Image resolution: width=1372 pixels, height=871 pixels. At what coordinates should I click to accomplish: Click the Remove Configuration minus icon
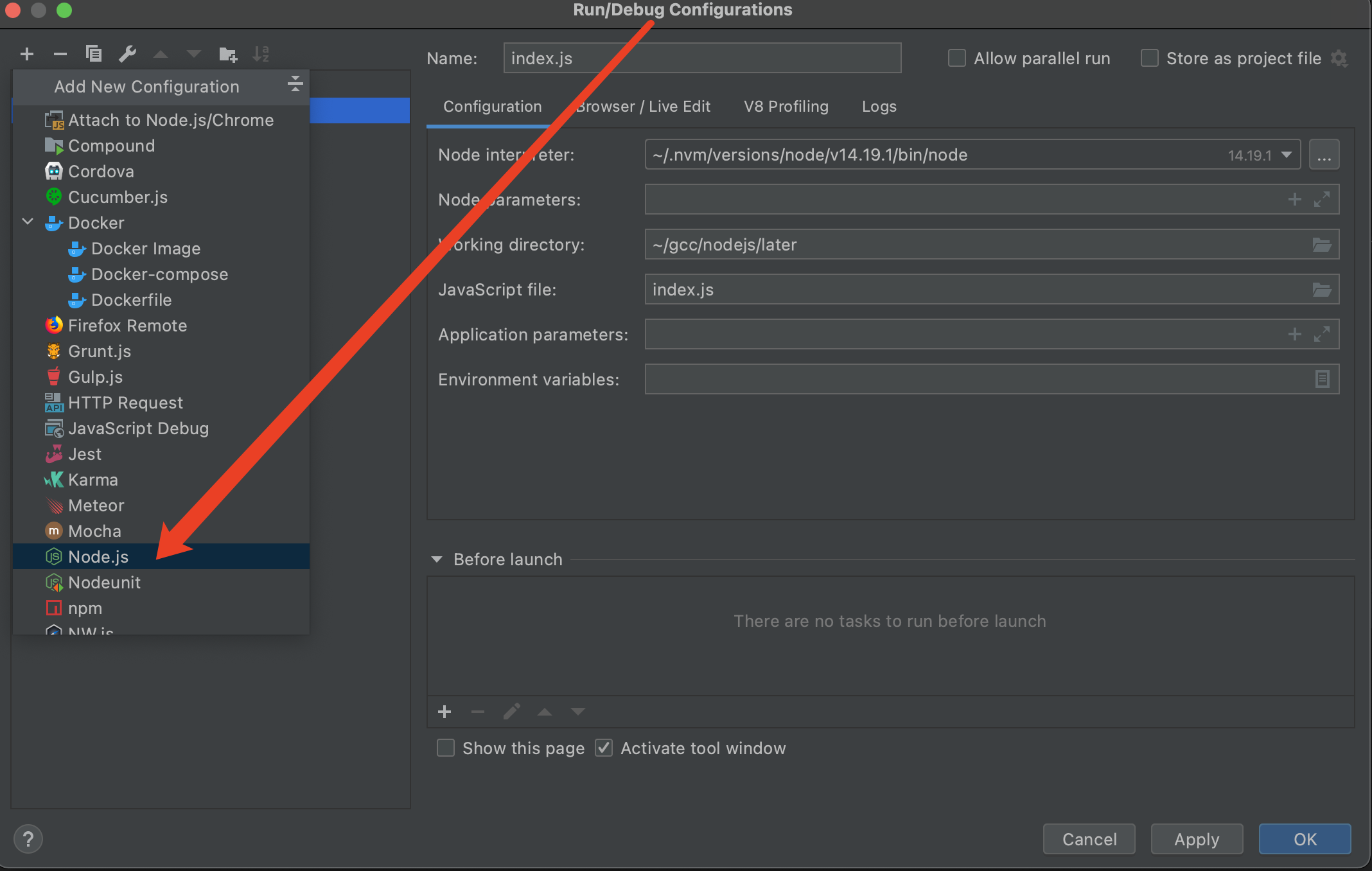pos(60,54)
